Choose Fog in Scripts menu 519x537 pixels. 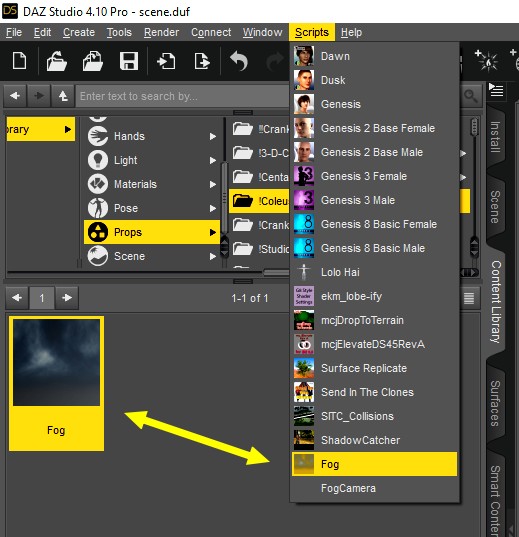[374, 464]
